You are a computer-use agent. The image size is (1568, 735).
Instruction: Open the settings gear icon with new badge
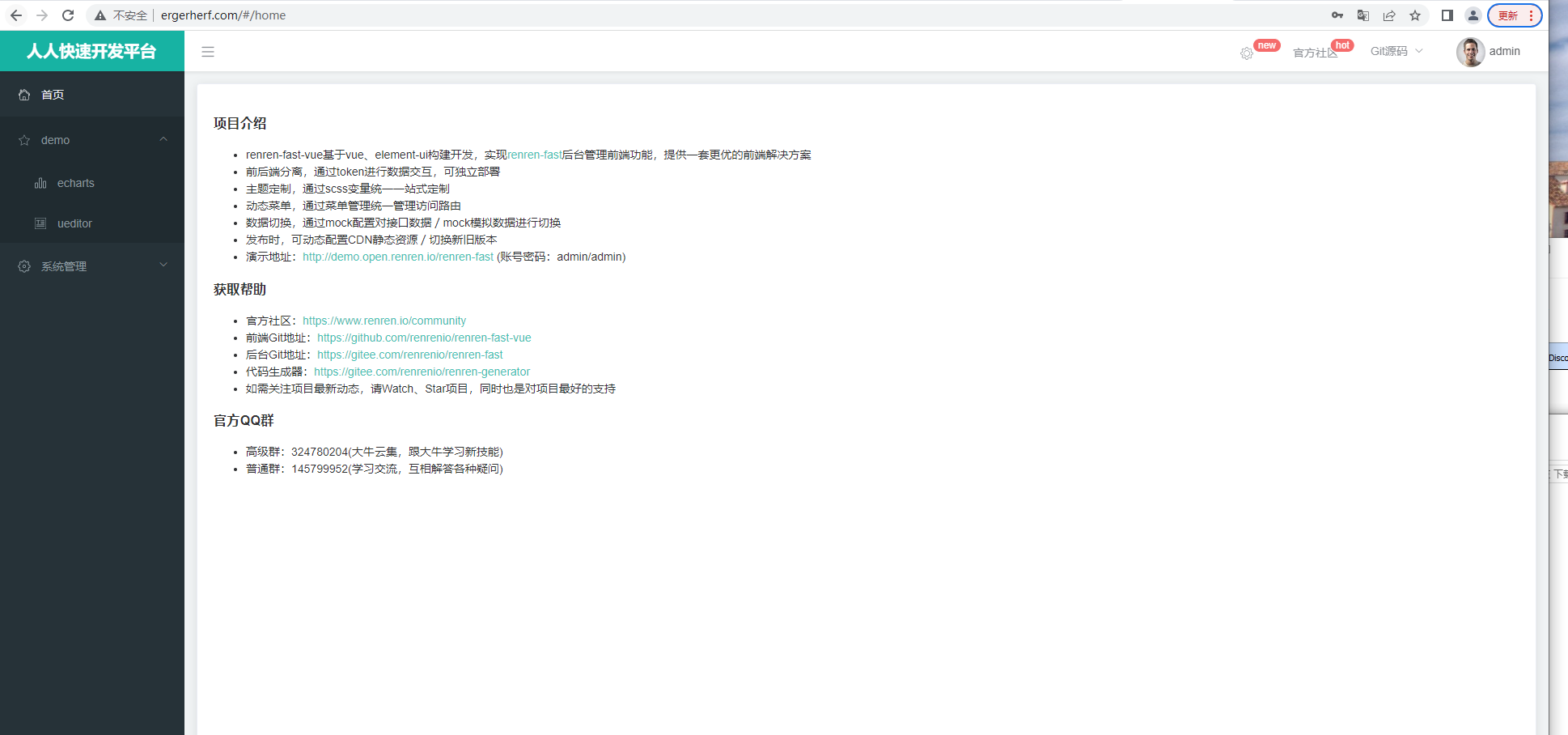point(1247,53)
